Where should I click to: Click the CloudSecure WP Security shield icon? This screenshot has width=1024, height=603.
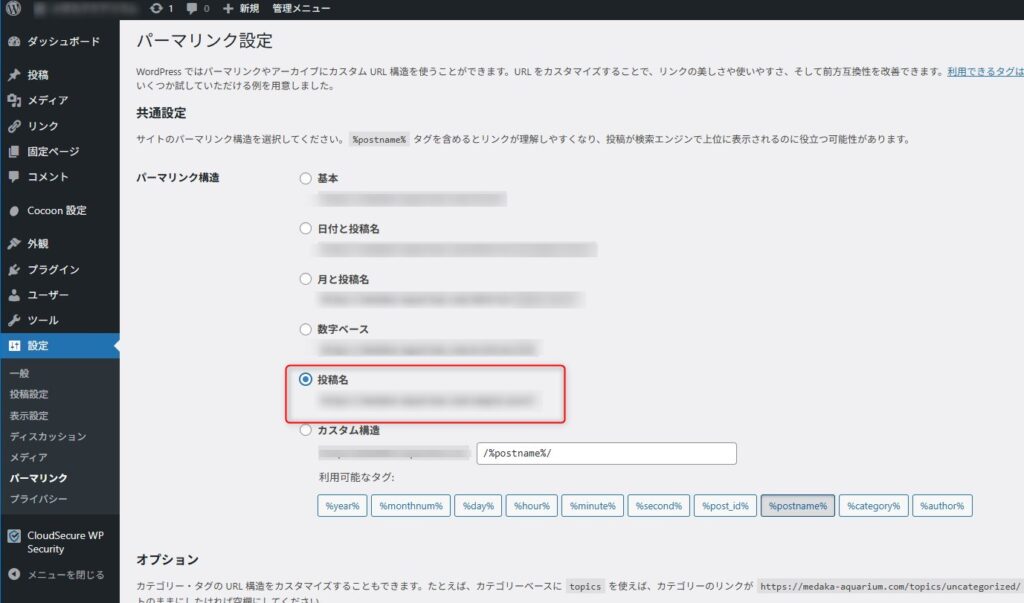point(14,536)
